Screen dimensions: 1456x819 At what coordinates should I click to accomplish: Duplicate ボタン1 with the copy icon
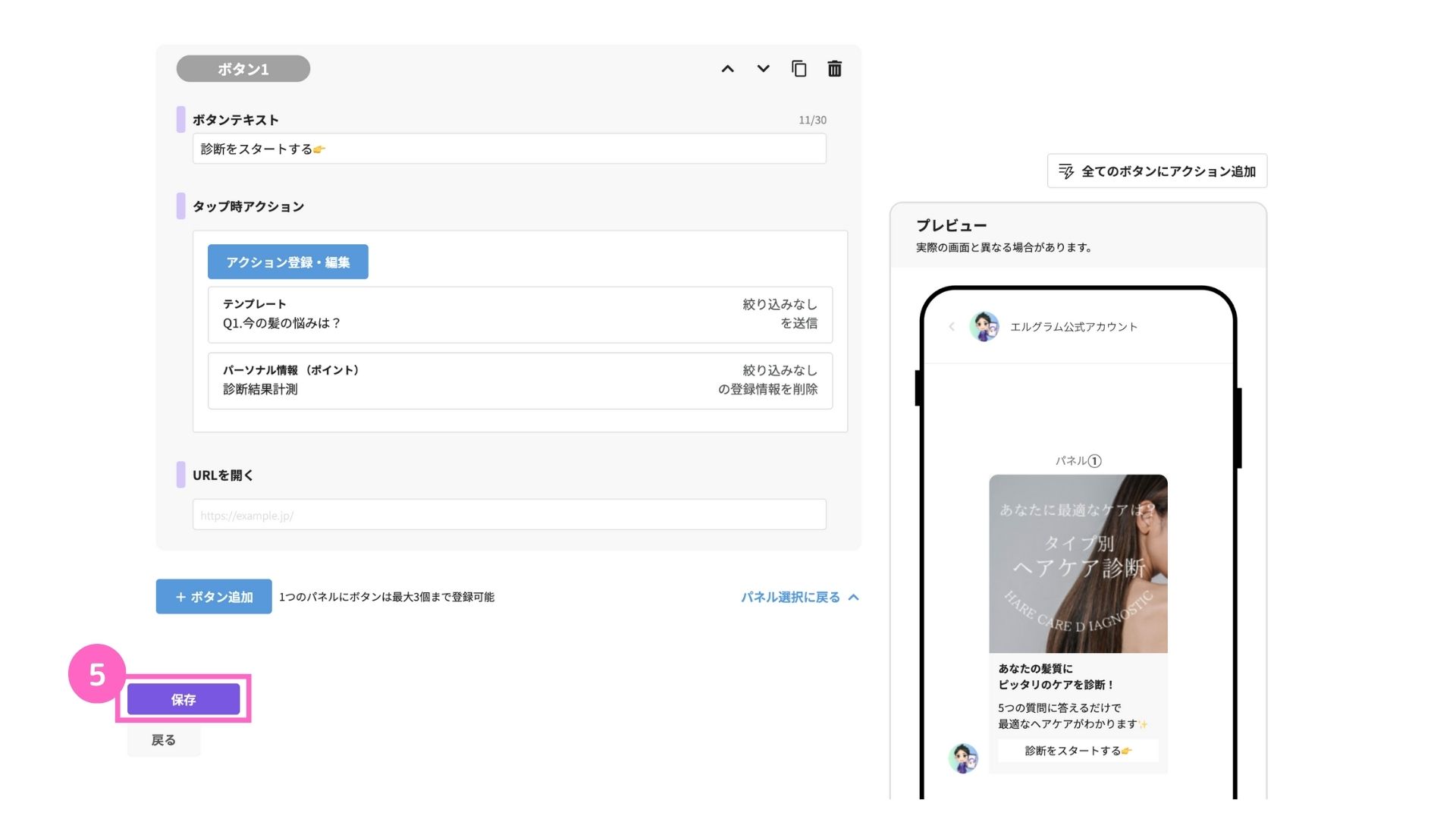coord(799,69)
